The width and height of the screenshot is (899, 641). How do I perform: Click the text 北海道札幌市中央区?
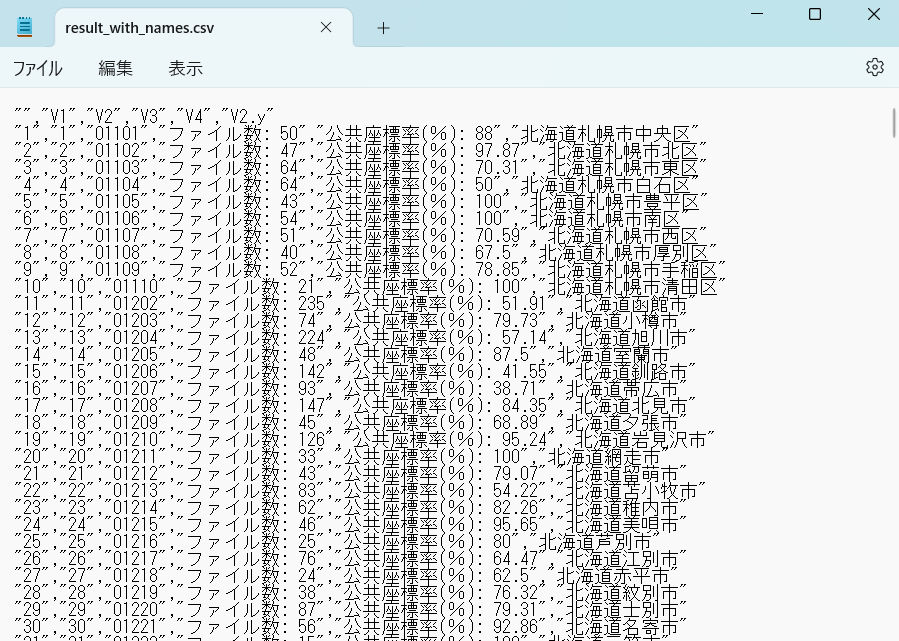(605, 134)
